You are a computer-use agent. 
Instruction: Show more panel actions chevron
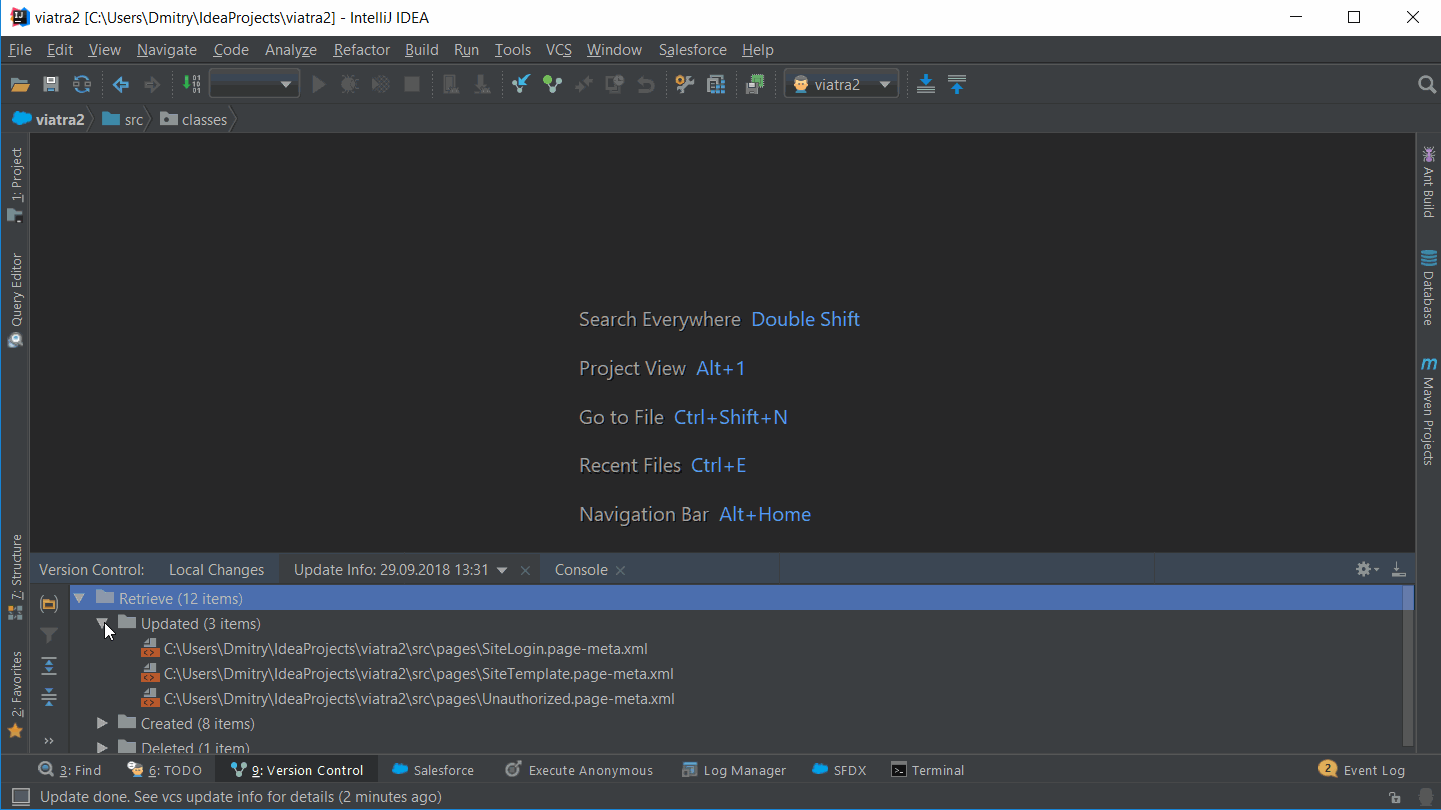pos(48,741)
